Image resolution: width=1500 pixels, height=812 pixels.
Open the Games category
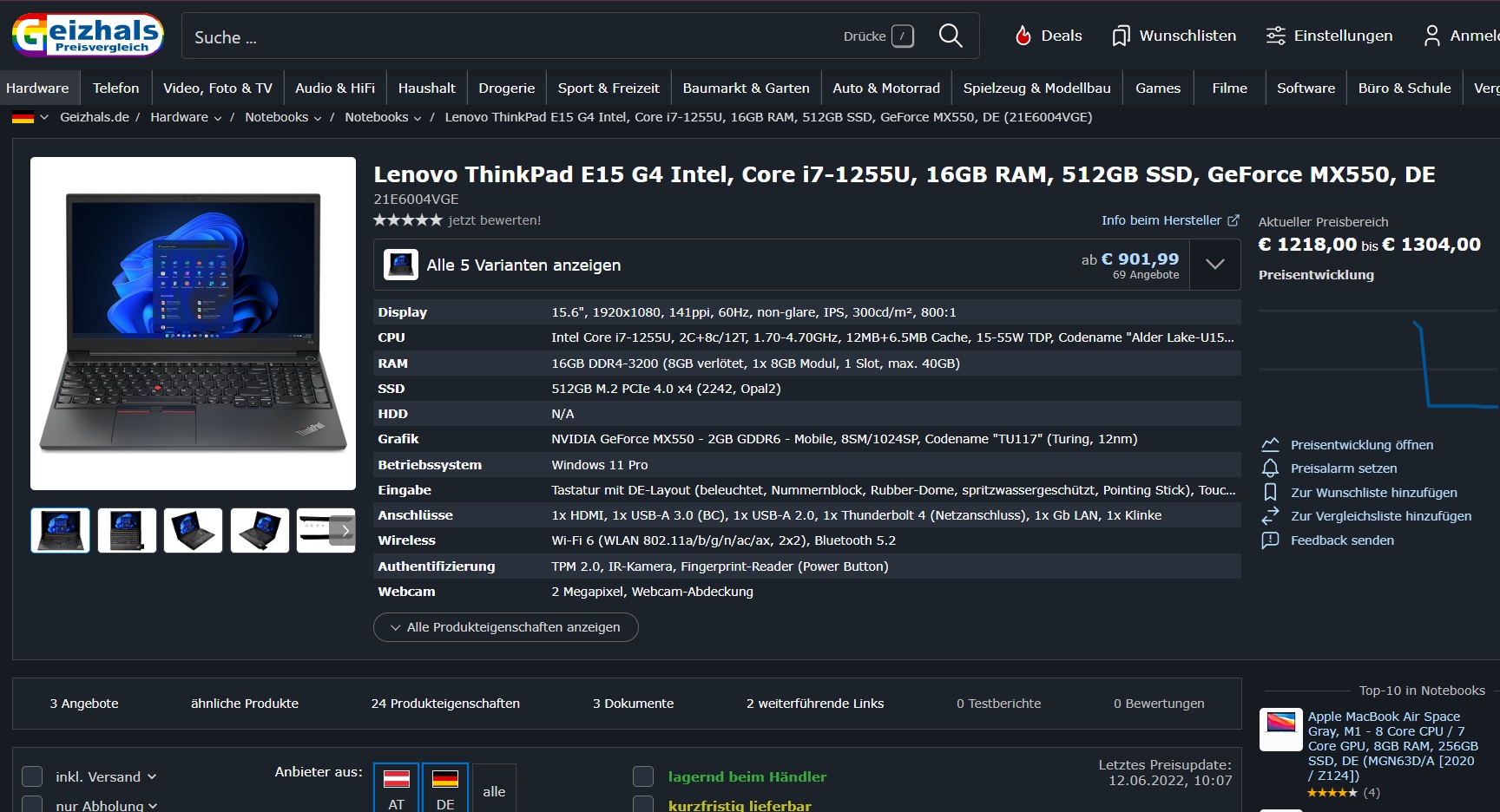click(x=1158, y=88)
